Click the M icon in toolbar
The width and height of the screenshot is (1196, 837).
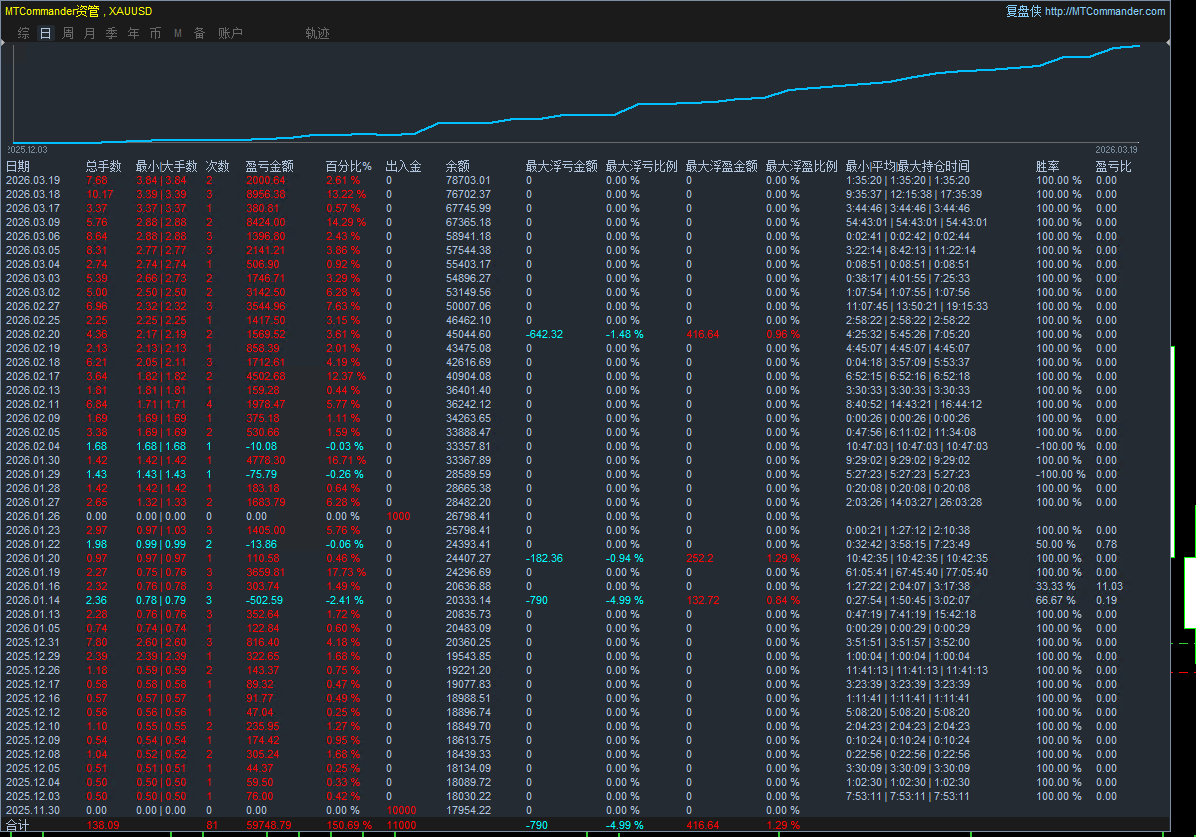[x=177, y=33]
